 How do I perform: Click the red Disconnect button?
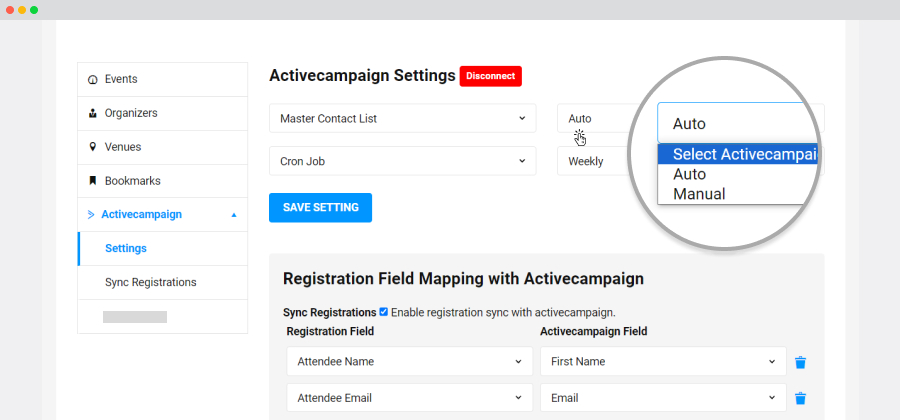coord(491,76)
